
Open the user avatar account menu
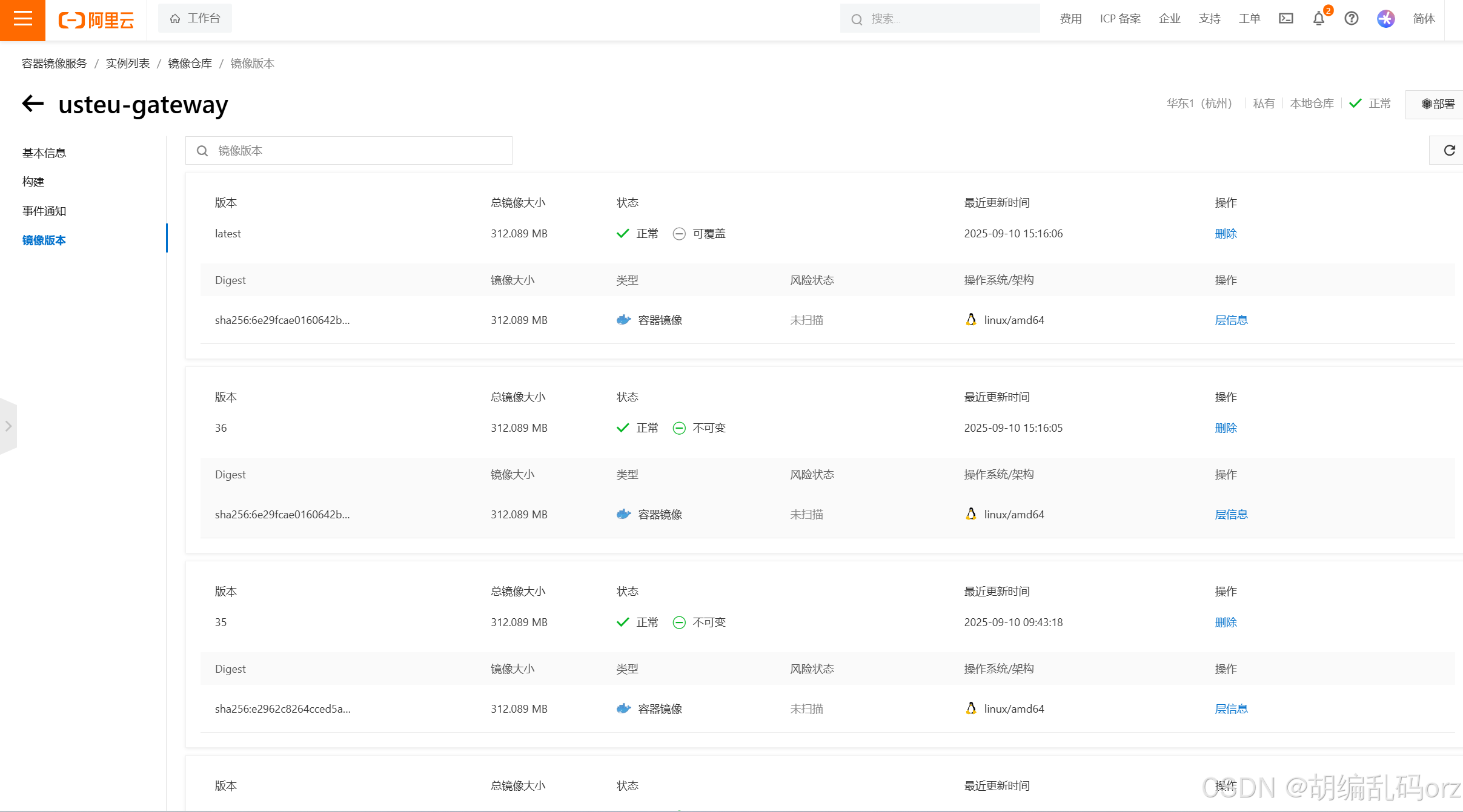pyautogui.click(x=1385, y=19)
